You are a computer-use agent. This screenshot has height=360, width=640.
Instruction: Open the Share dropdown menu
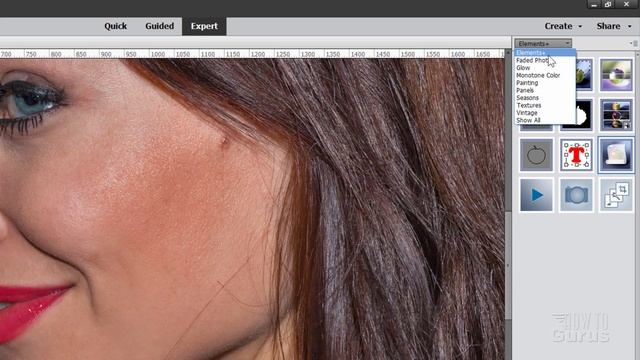click(x=613, y=26)
